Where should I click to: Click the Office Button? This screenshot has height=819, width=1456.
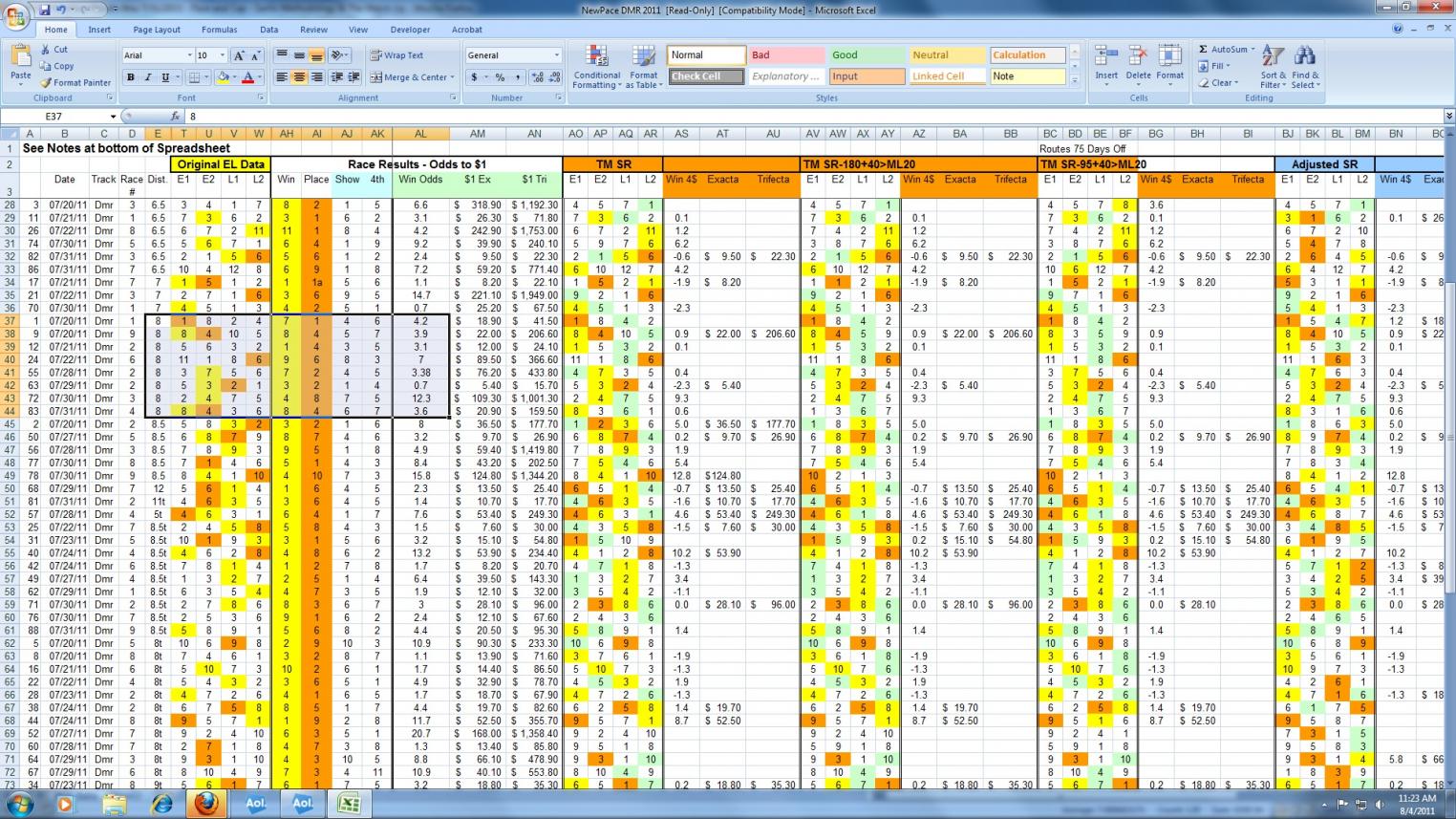[16, 17]
